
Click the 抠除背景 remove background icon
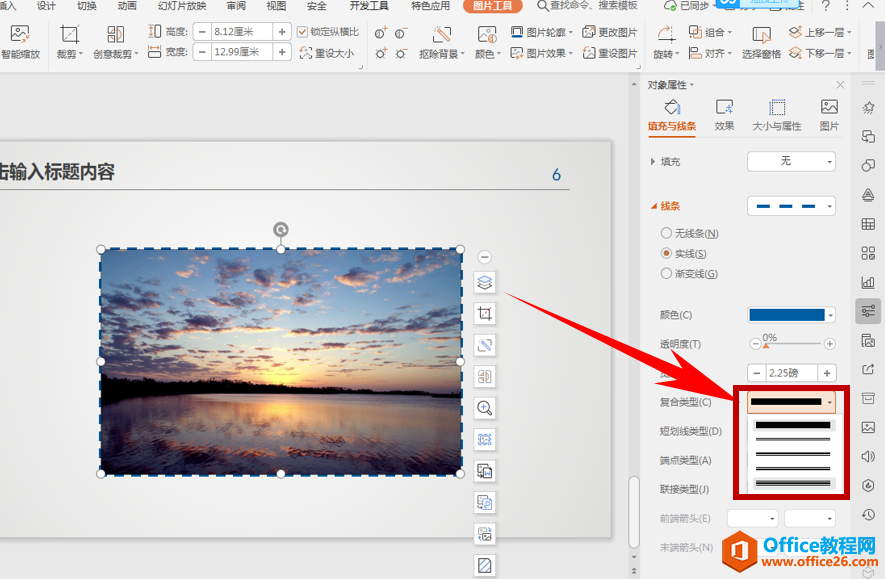441,40
